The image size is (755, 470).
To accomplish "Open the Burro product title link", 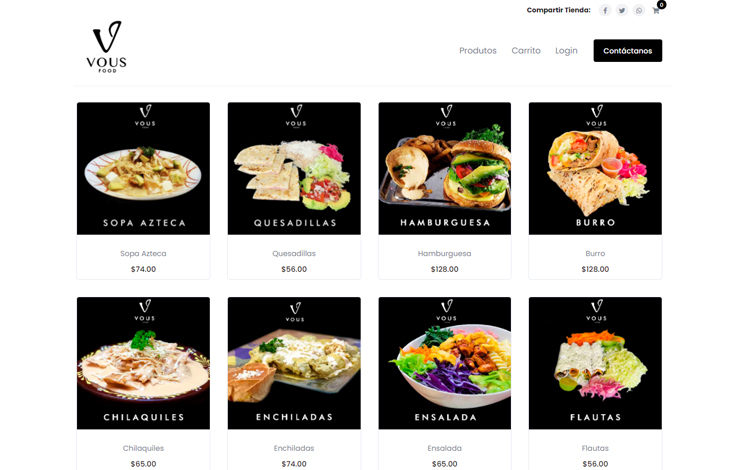I will (x=595, y=253).
